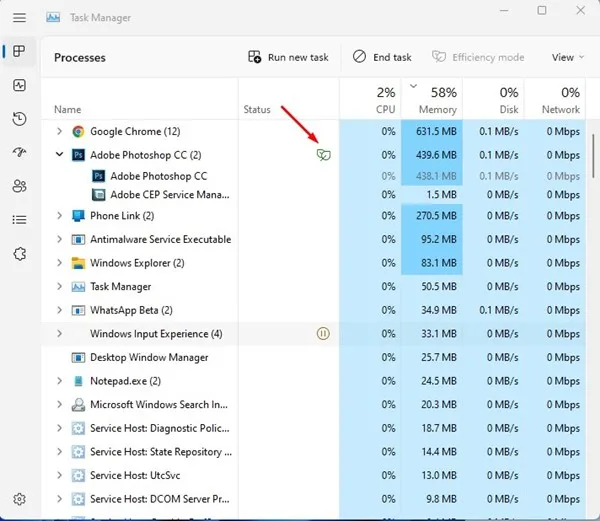Image resolution: width=600 pixels, height=521 pixels.
Task: Open Task Manager settings gear
Action: click(x=19, y=499)
